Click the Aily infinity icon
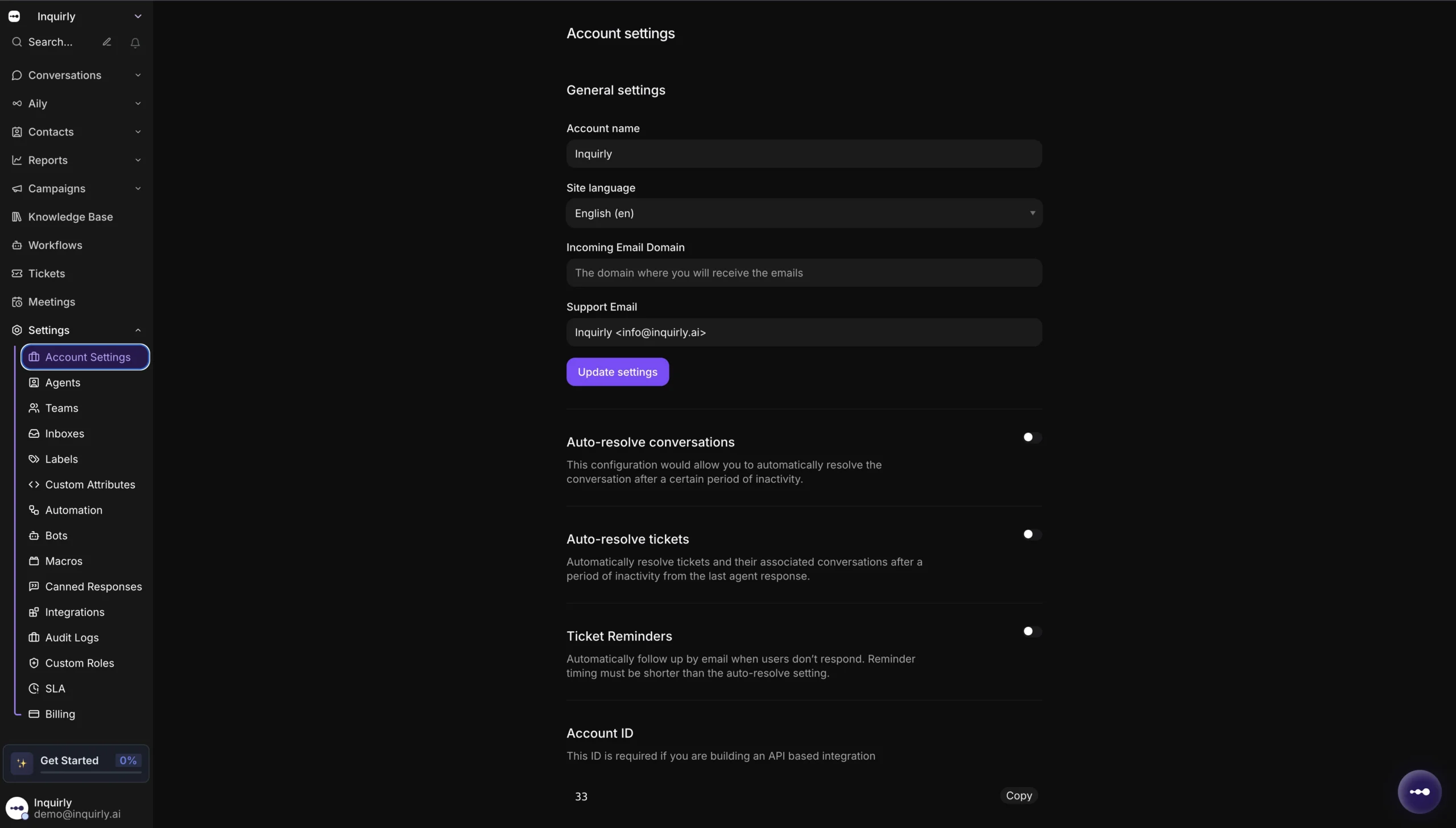1456x828 pixels. click(17, 103)
